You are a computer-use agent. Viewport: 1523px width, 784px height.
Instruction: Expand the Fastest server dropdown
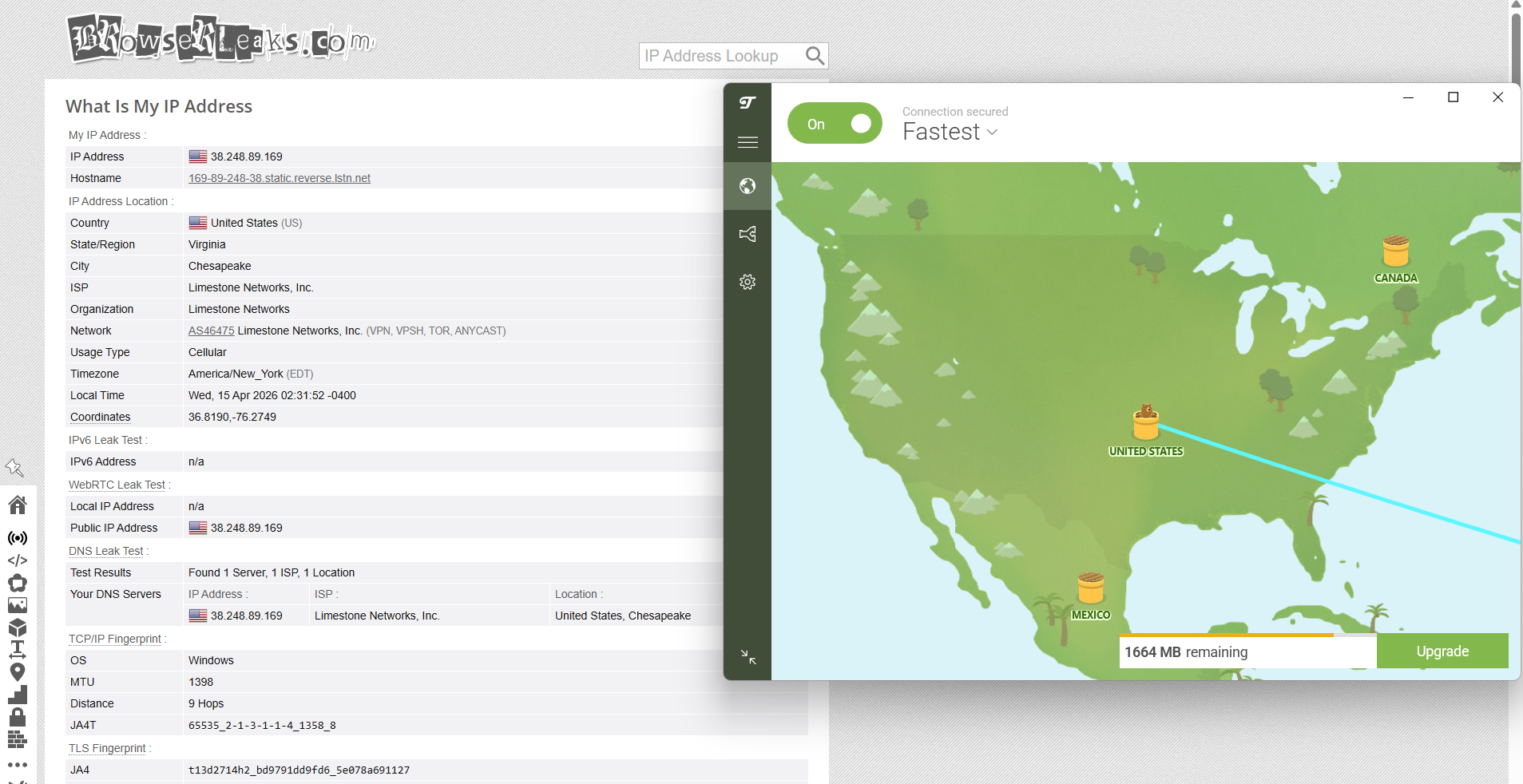(x=950, y=133)
